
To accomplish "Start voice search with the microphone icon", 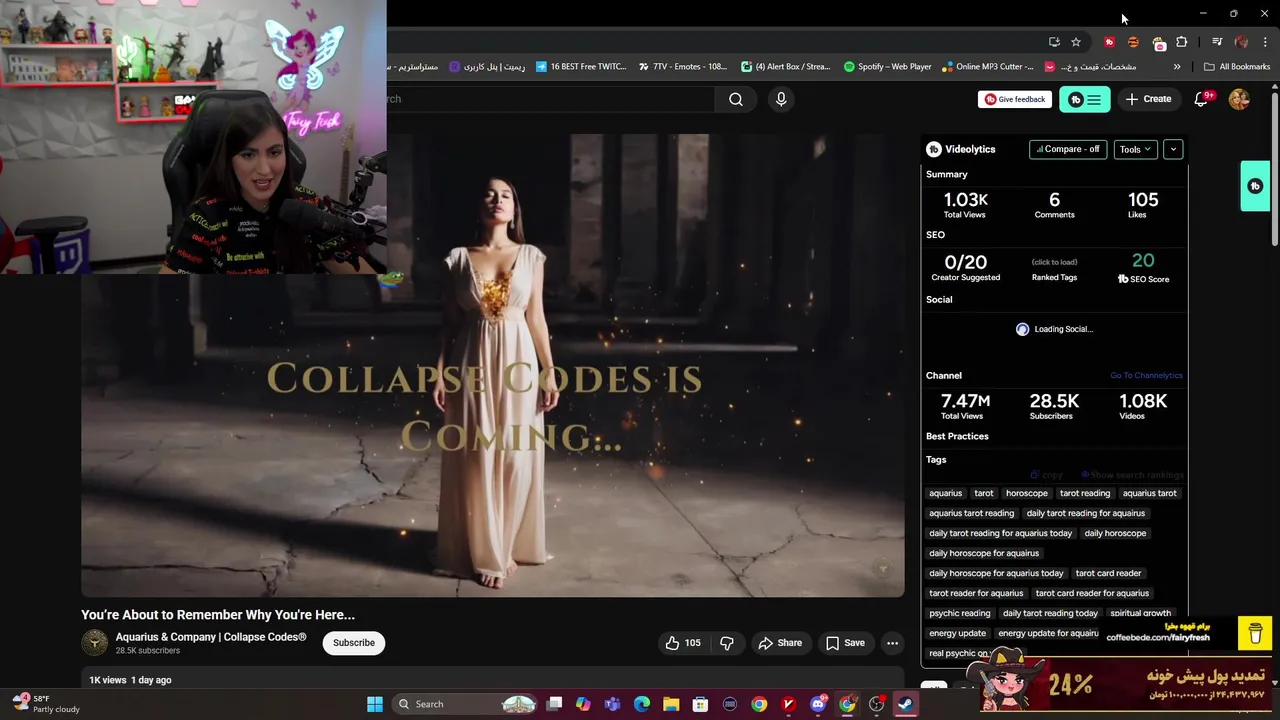I will coord(781,99).
